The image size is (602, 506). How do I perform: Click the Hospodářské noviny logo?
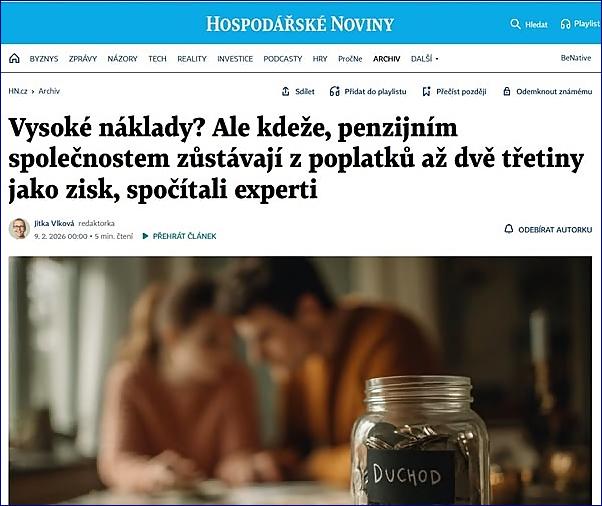tap(300, 24)
